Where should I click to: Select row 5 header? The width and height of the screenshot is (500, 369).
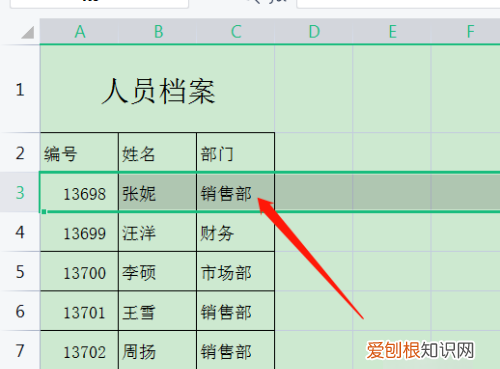(x=20, y=271)
